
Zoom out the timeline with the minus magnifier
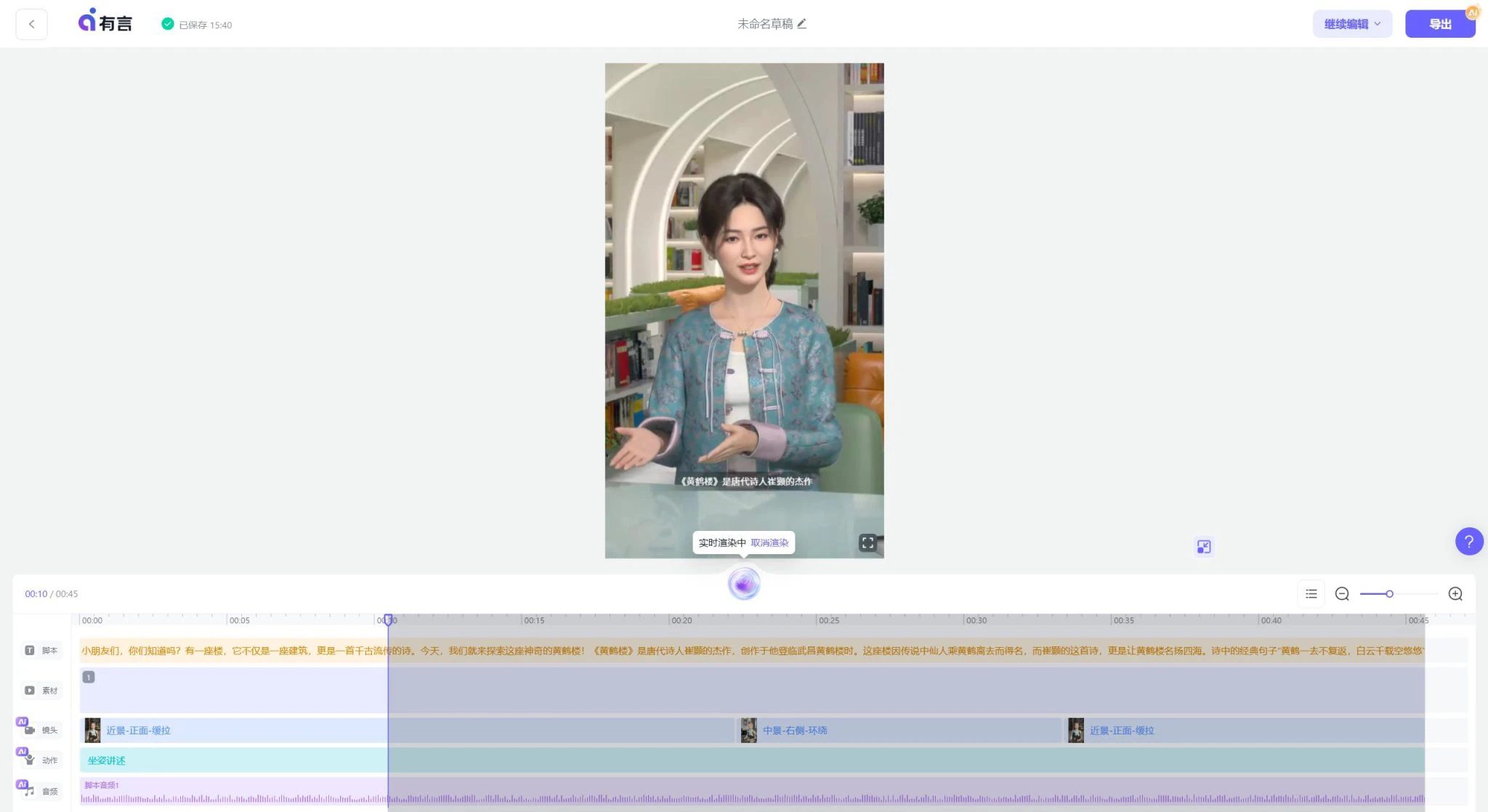1342,593
